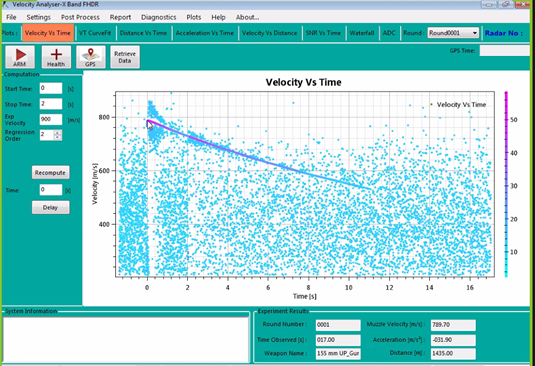This screenshot has width=535, height=366.
Task: Open the GPS map tool
Action: pyautogui.click(x=91, y=57)
